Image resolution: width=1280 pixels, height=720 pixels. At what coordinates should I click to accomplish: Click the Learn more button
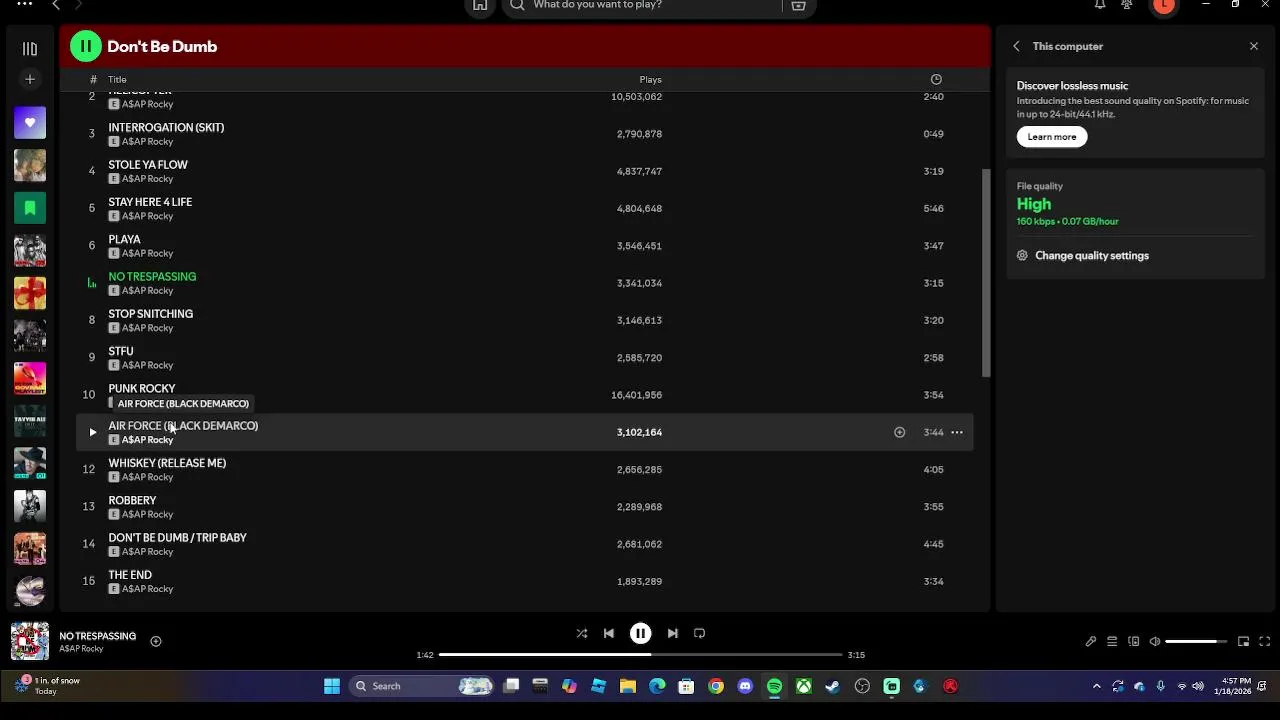[1052, 137]
